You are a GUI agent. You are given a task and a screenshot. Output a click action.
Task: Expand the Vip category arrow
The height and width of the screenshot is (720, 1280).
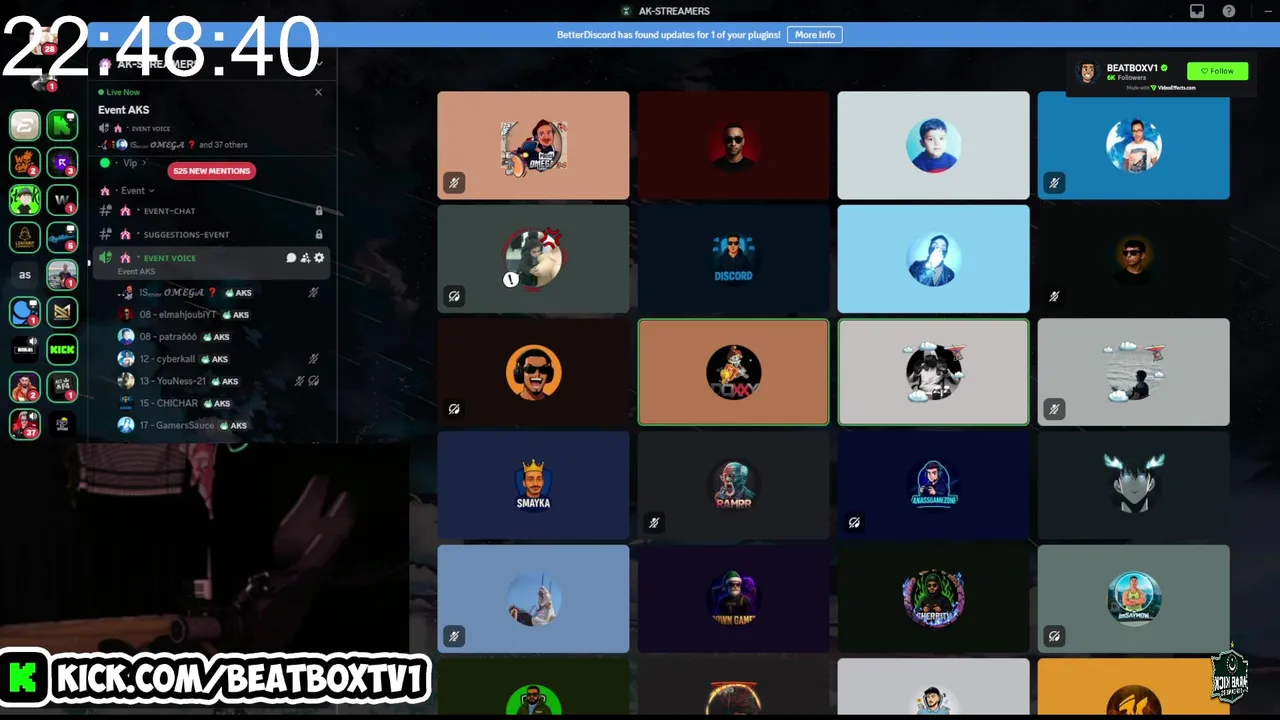coord(144,163)
